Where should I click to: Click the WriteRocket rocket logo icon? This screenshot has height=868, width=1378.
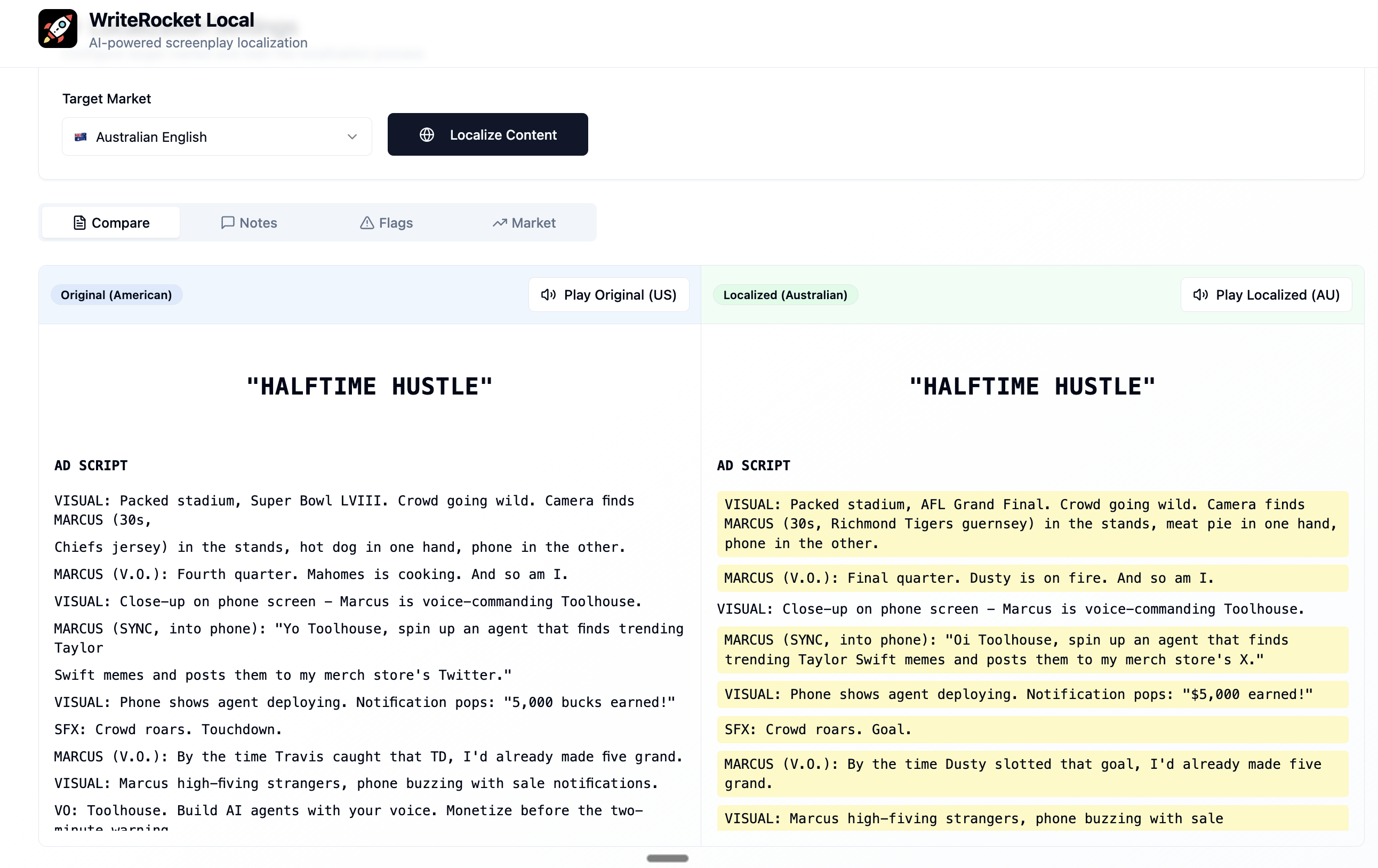pyautogui.click(x=58, y=29)
